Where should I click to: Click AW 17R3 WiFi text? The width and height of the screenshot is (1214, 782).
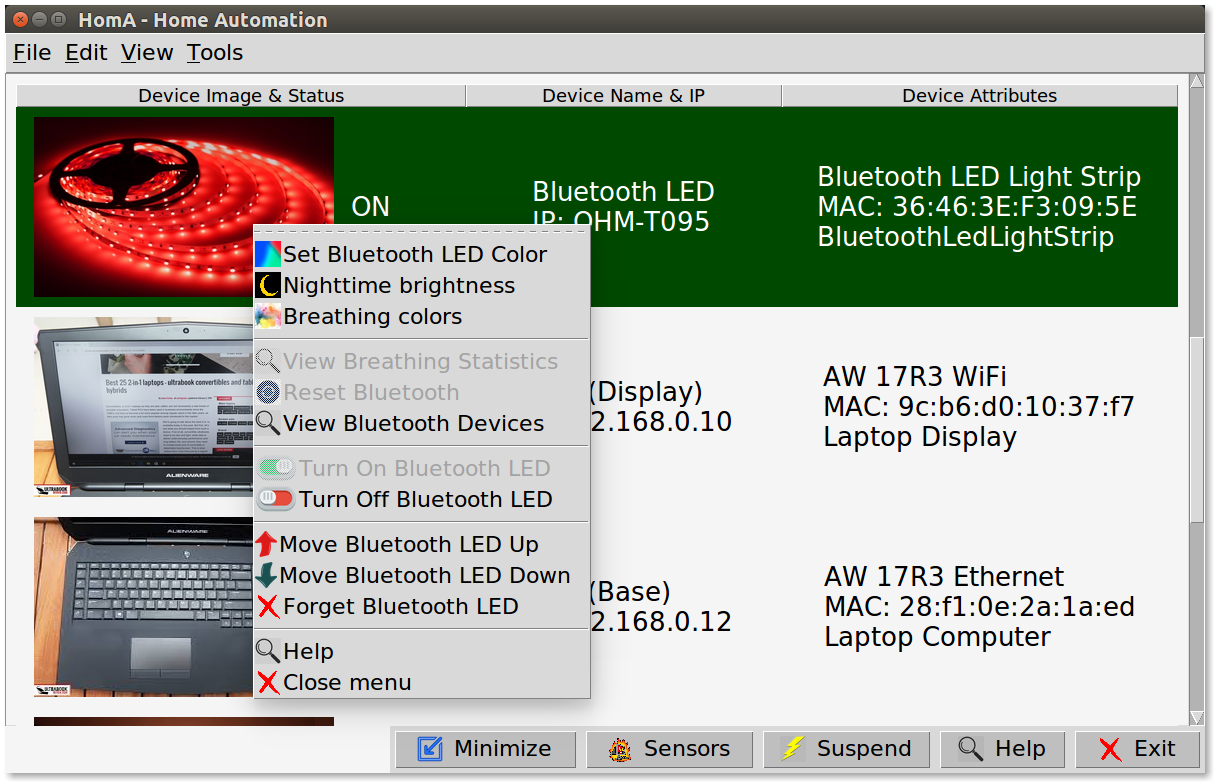point(915,377)
